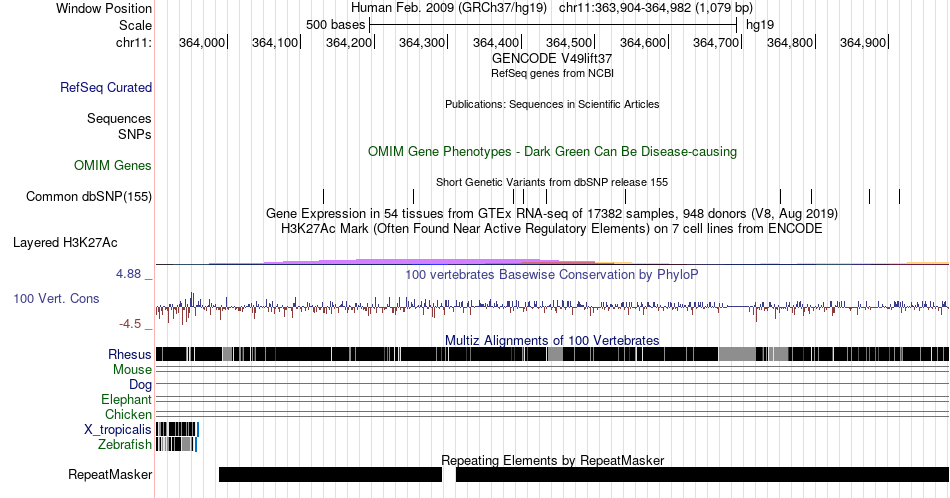
Task: Click Short Genetic Variants from dbSNP title
Action: tap(552, 182)
